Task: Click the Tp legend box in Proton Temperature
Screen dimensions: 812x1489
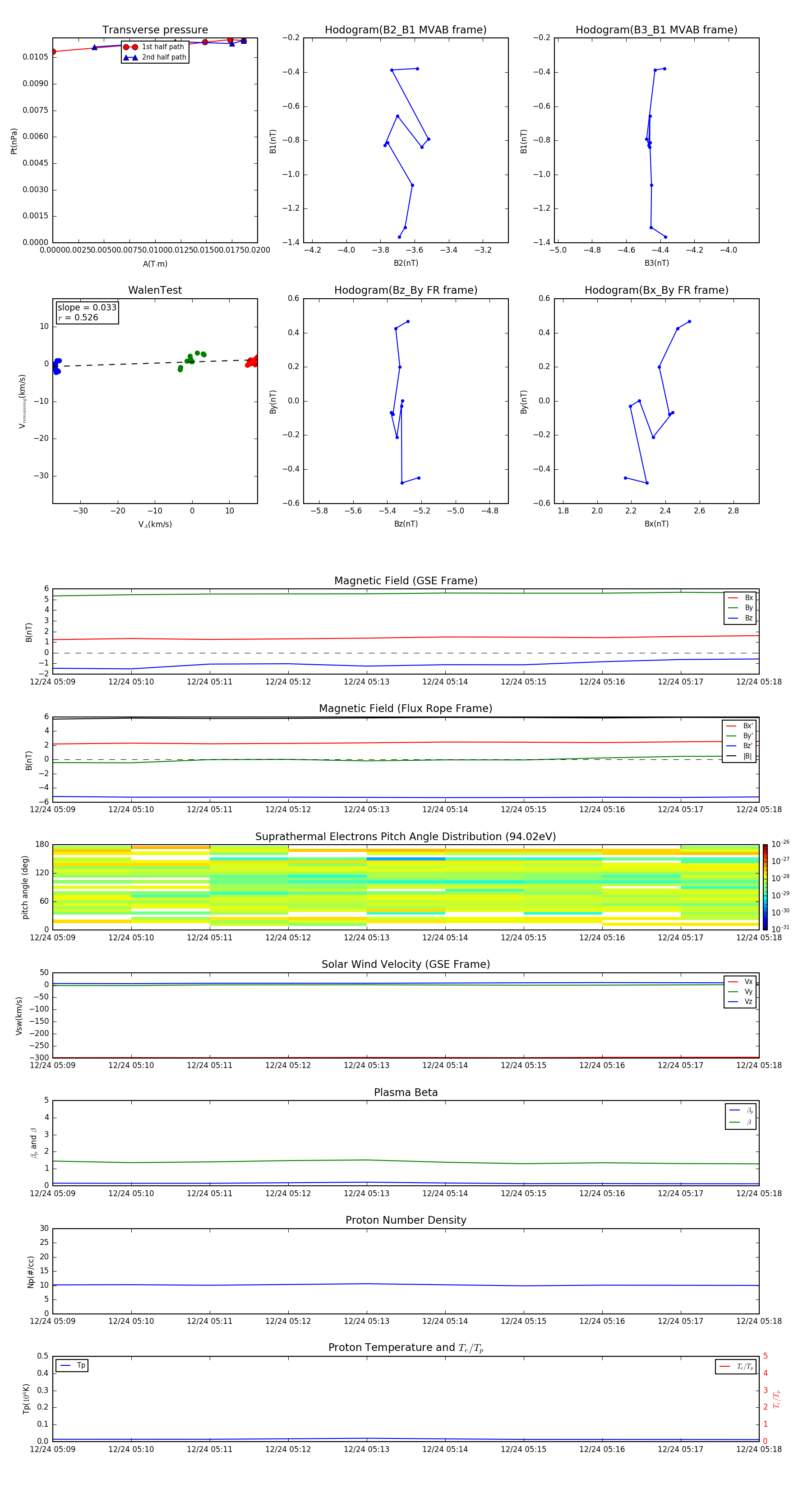Action: 72,1365
